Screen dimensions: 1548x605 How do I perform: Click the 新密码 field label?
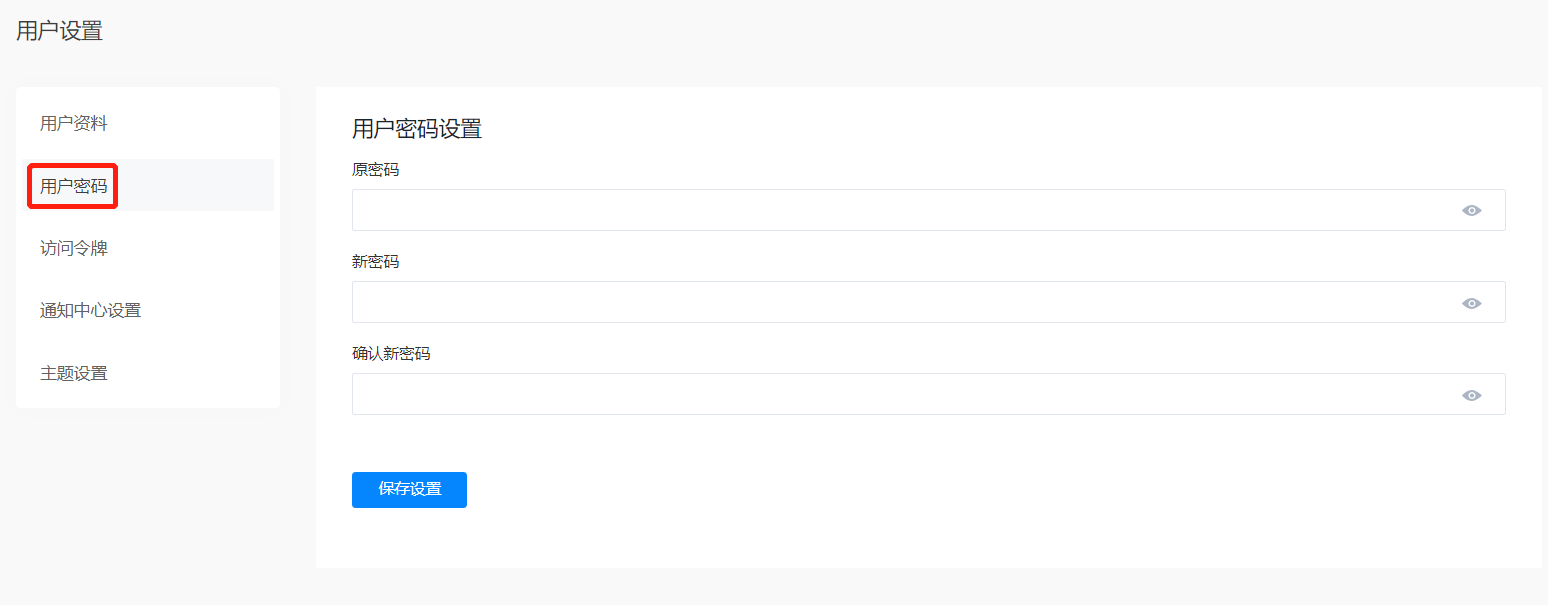(x=375, y=262)
